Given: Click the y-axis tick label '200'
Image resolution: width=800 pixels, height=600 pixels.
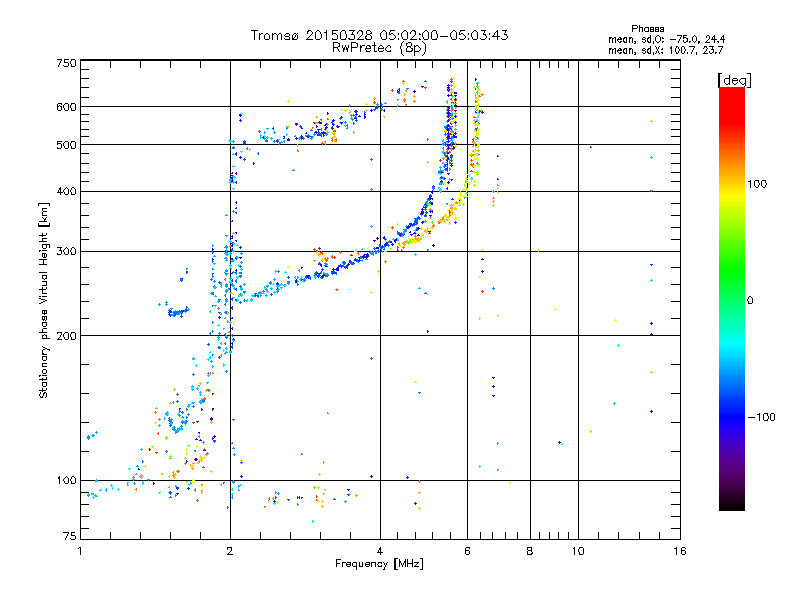Looking at the screenshot, I should click(x=66, y=336).
